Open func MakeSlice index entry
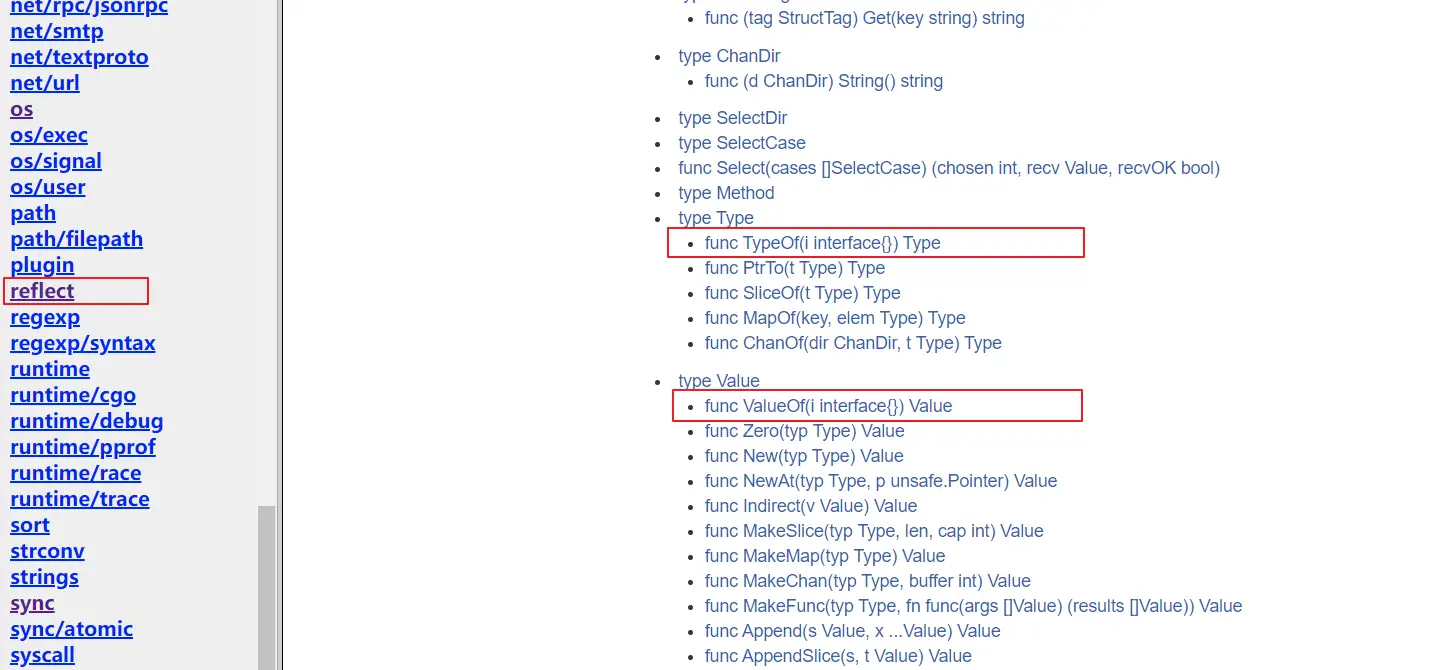1435x670 pixels. [x=873, y=531]
